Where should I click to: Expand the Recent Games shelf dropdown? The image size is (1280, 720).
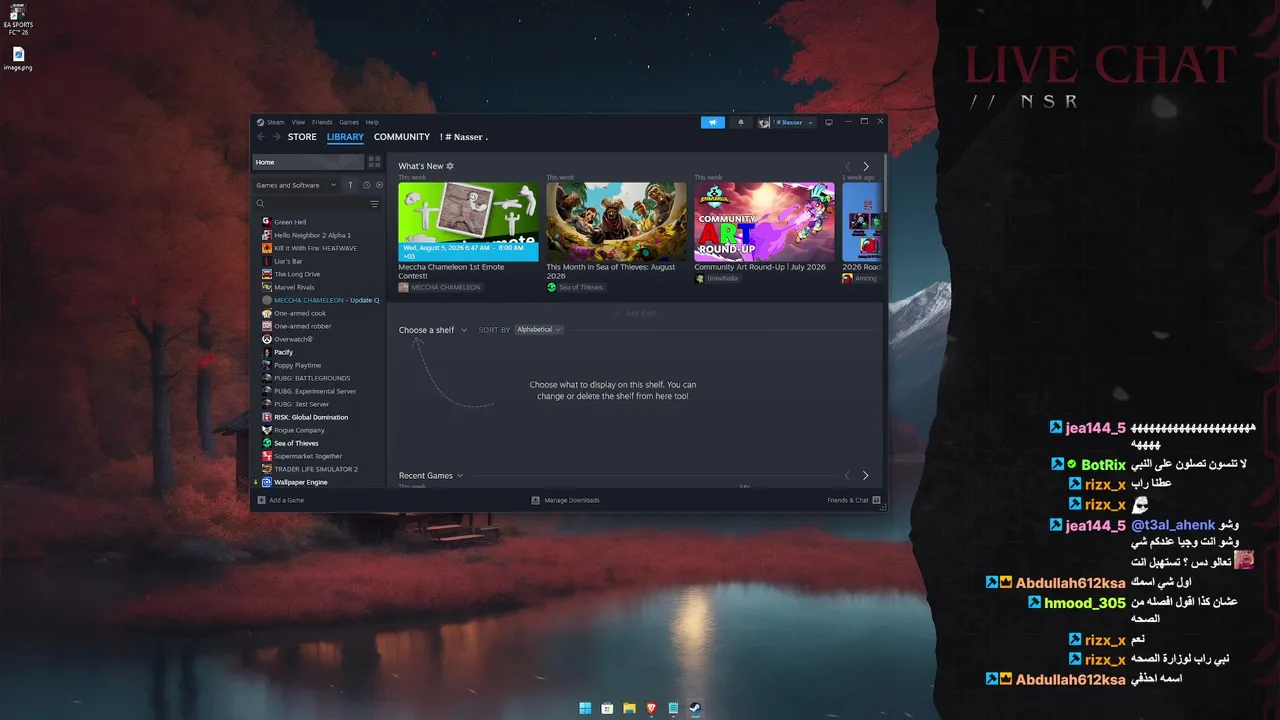click(431, 476)
